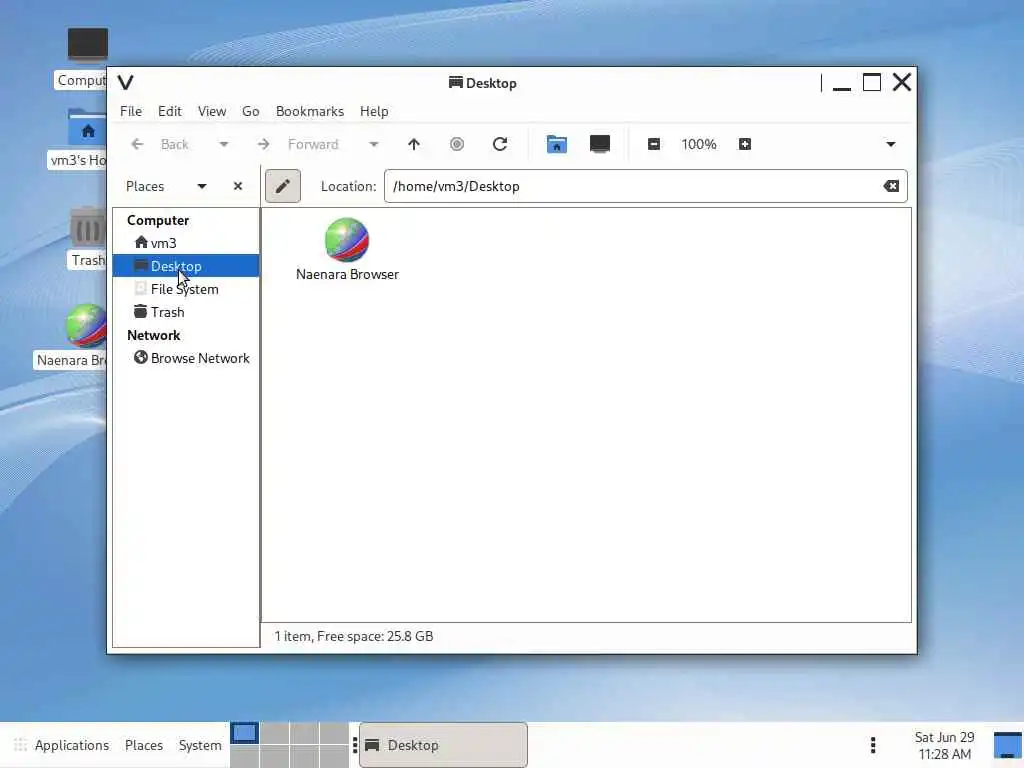Click the show desktop icon in panel corner
This screenshot has width=1024, height=768.
tap(1008, 745)
